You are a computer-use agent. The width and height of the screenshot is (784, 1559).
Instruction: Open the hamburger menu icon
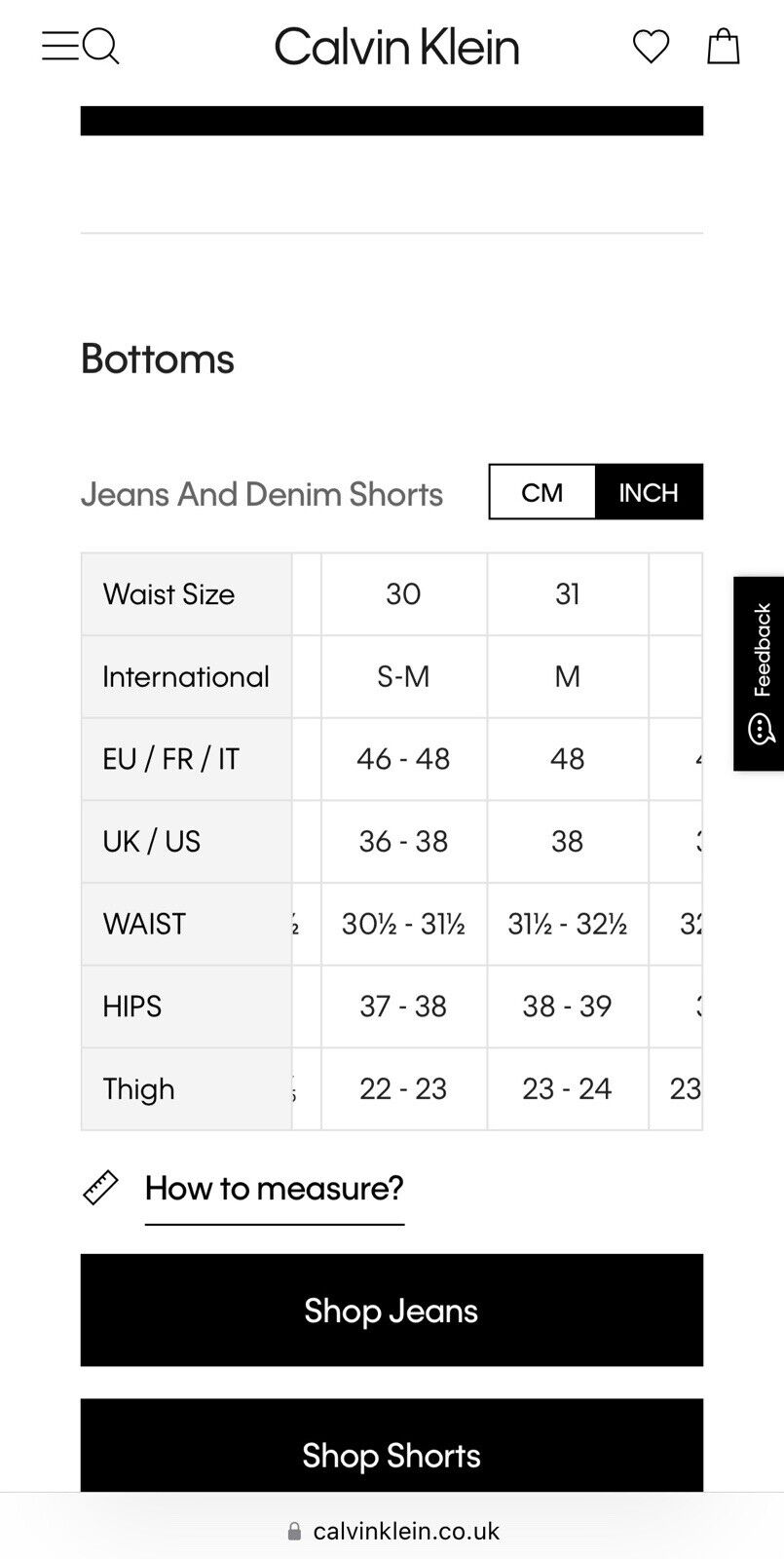(x=59, y=46)
